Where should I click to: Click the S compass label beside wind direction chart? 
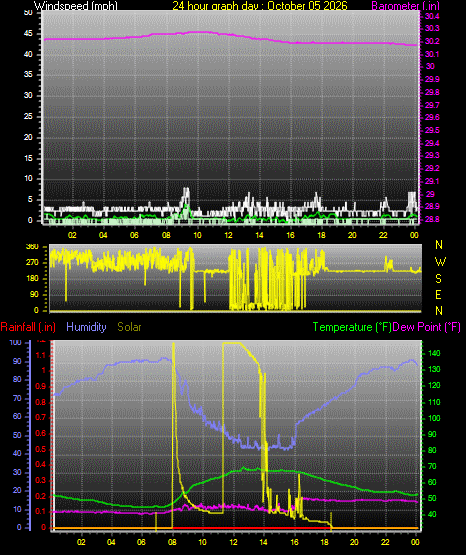tap(438, 279)
